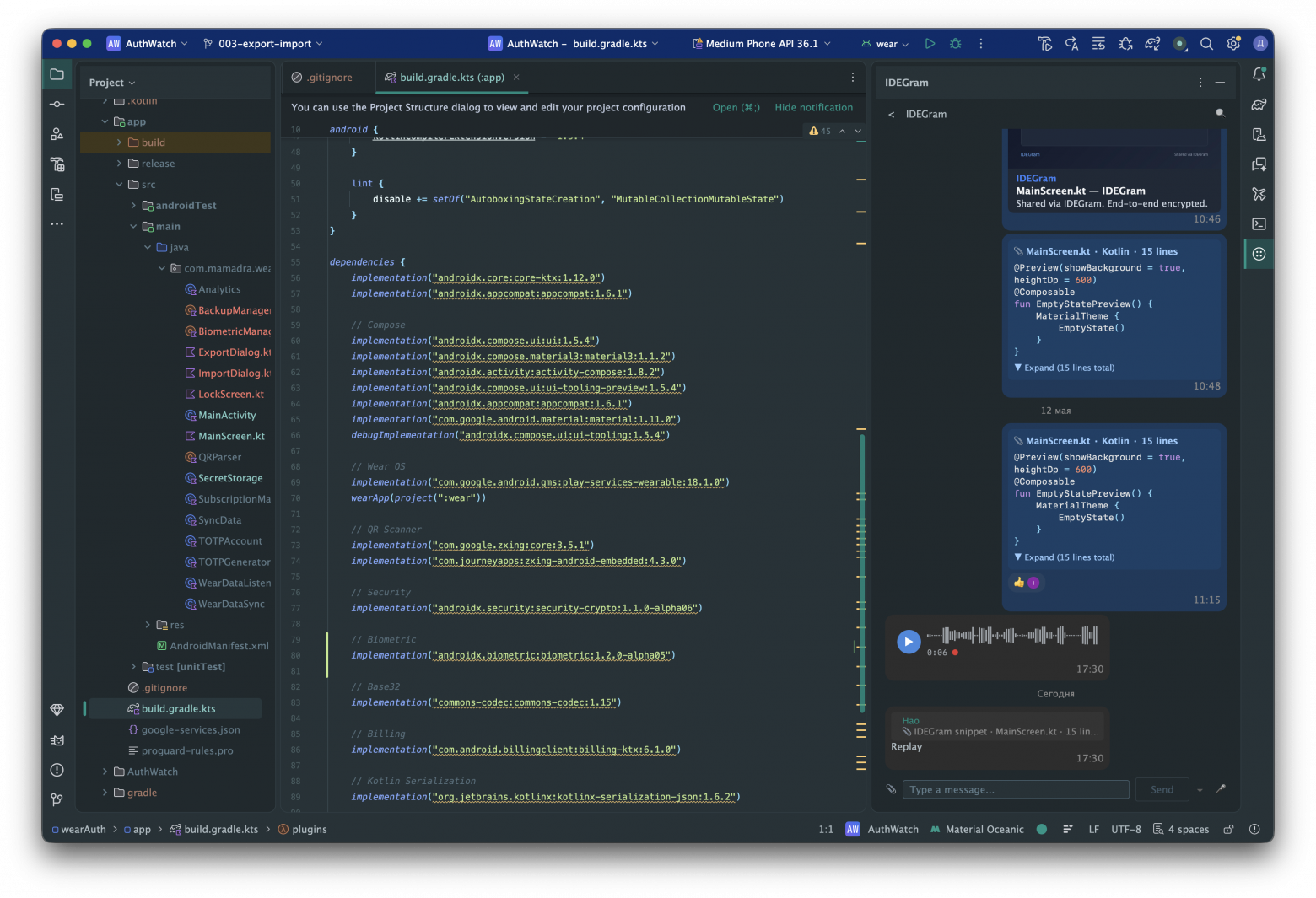Open Terminal-style console icon in right sidebar
Screen dimensions: 1316x898
click(x=1259, y=224)
